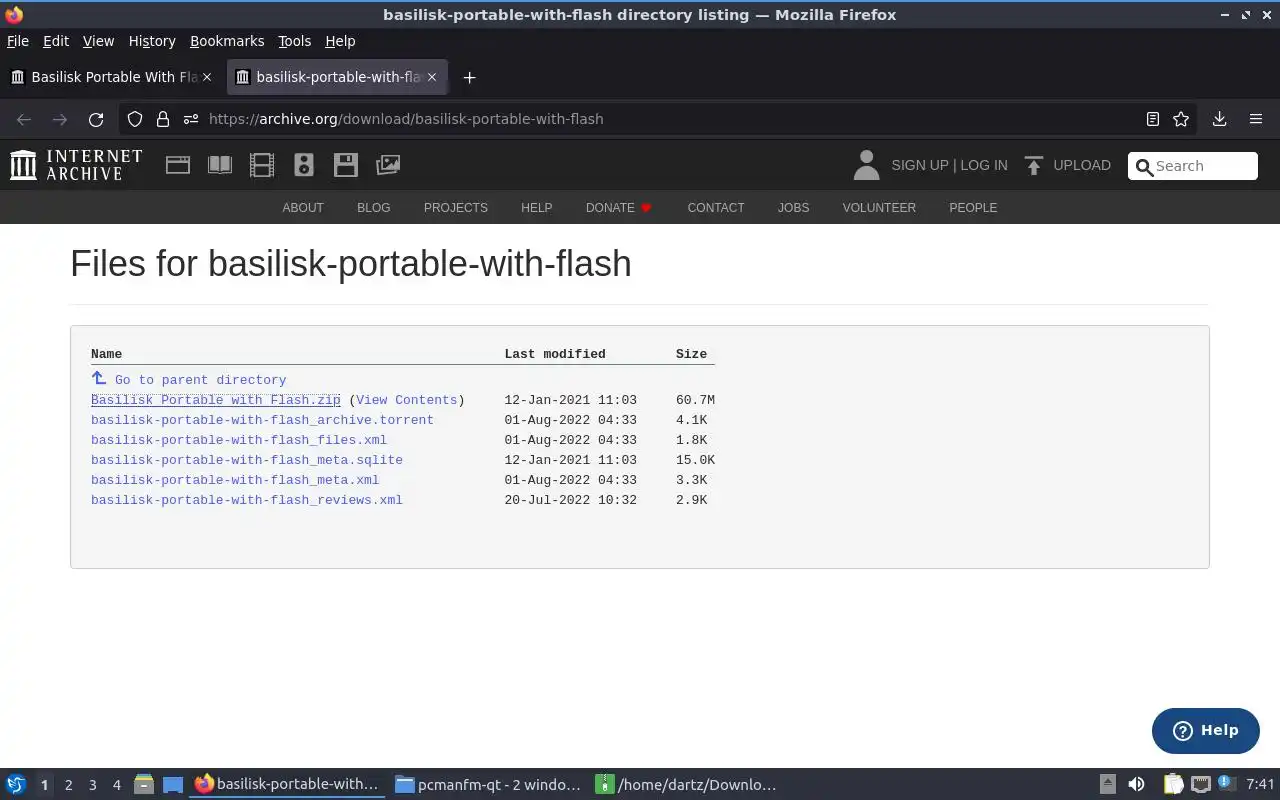Image resolution: width=1280 pixels, height=800 pixels.
Task: Switch to pcmanfm-qt taskbar window
Action: (487, 785)
